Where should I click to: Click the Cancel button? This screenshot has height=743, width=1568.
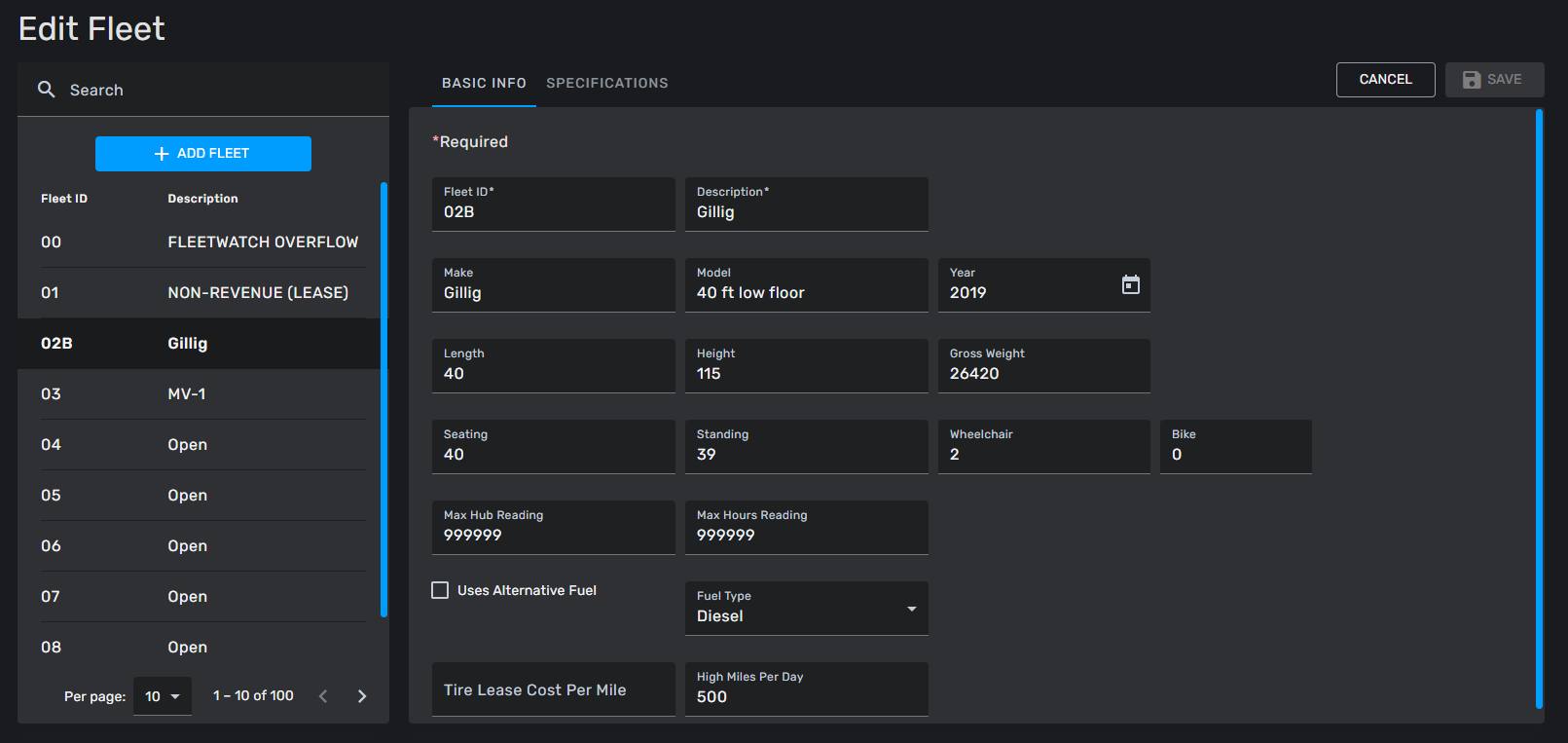[1385, 80]
